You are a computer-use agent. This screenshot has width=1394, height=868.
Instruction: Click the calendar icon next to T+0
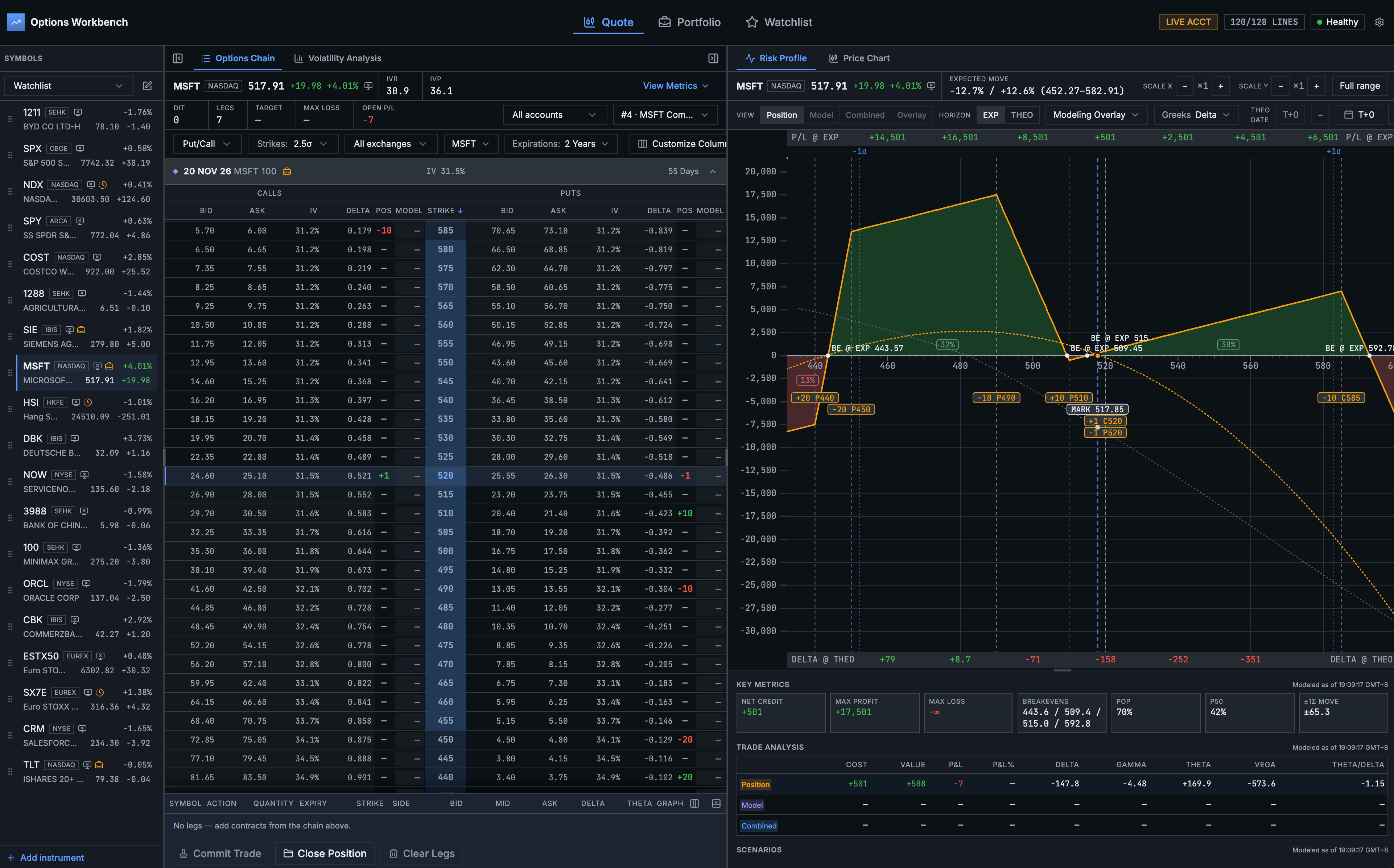coord(1349,115)
